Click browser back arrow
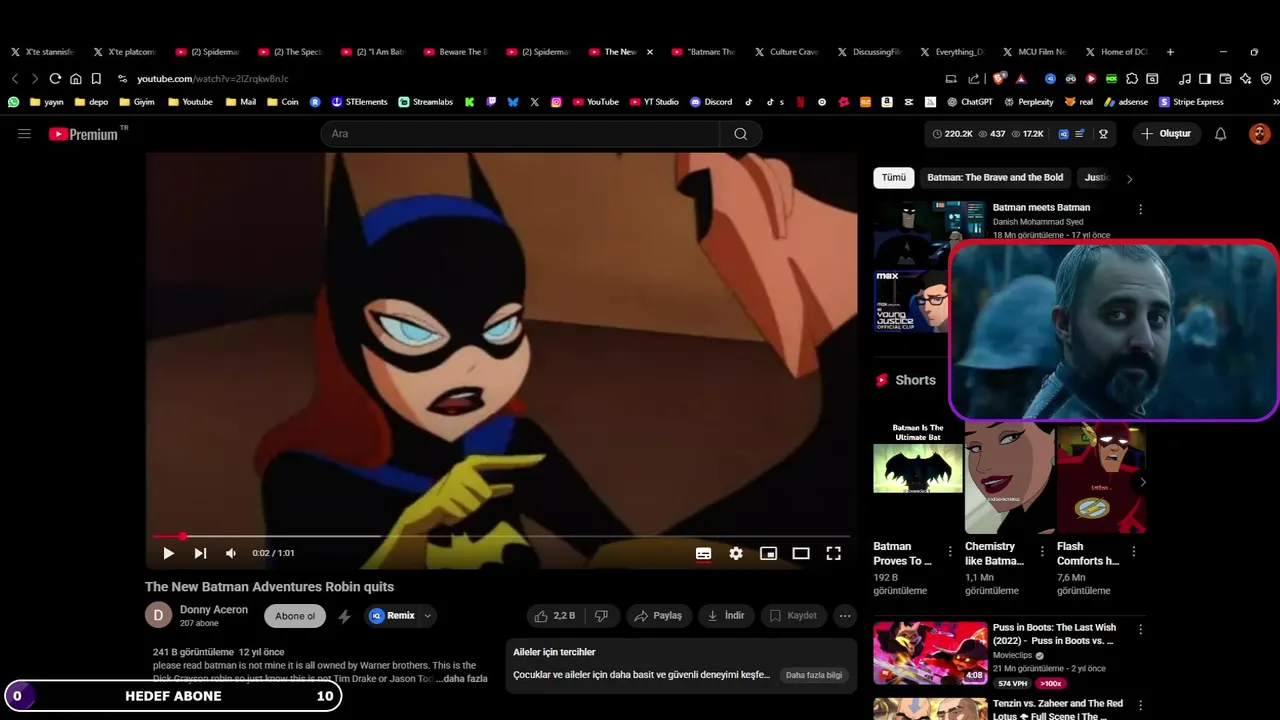Viewport: 1280px width, 720px height. (15, 79)
